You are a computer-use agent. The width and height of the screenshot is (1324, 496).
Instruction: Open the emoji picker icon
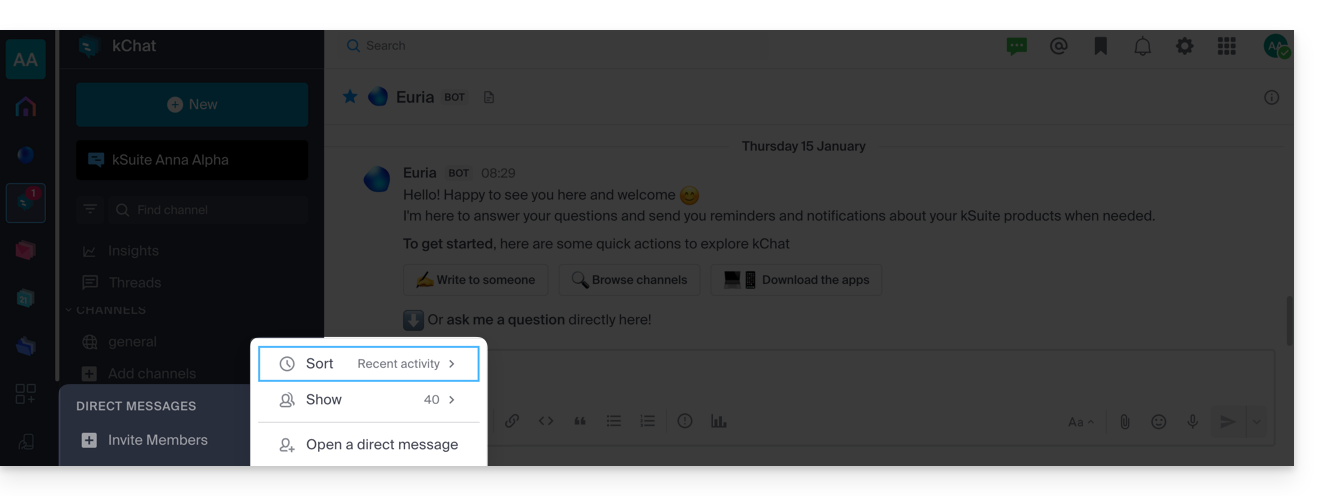point(1158,422)
